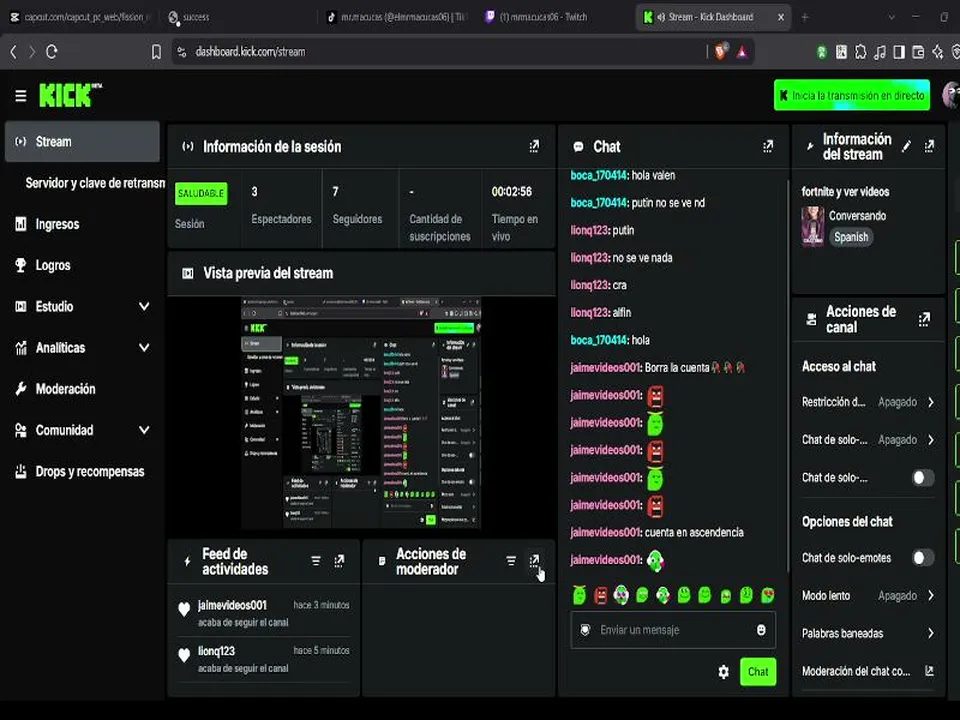This screenshot has height=720, width=960.
Task: Open Brave Shields icon in address bar
Action: click(721, 52)
